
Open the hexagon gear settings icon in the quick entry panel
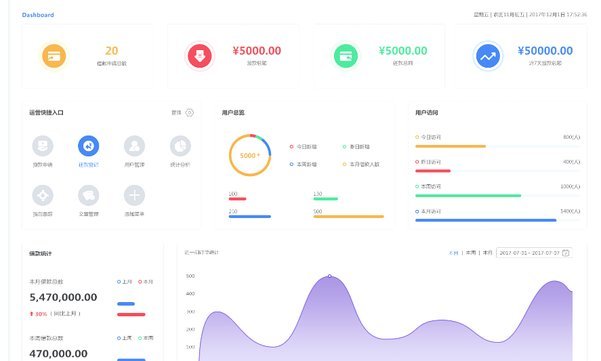coord(189,113)
